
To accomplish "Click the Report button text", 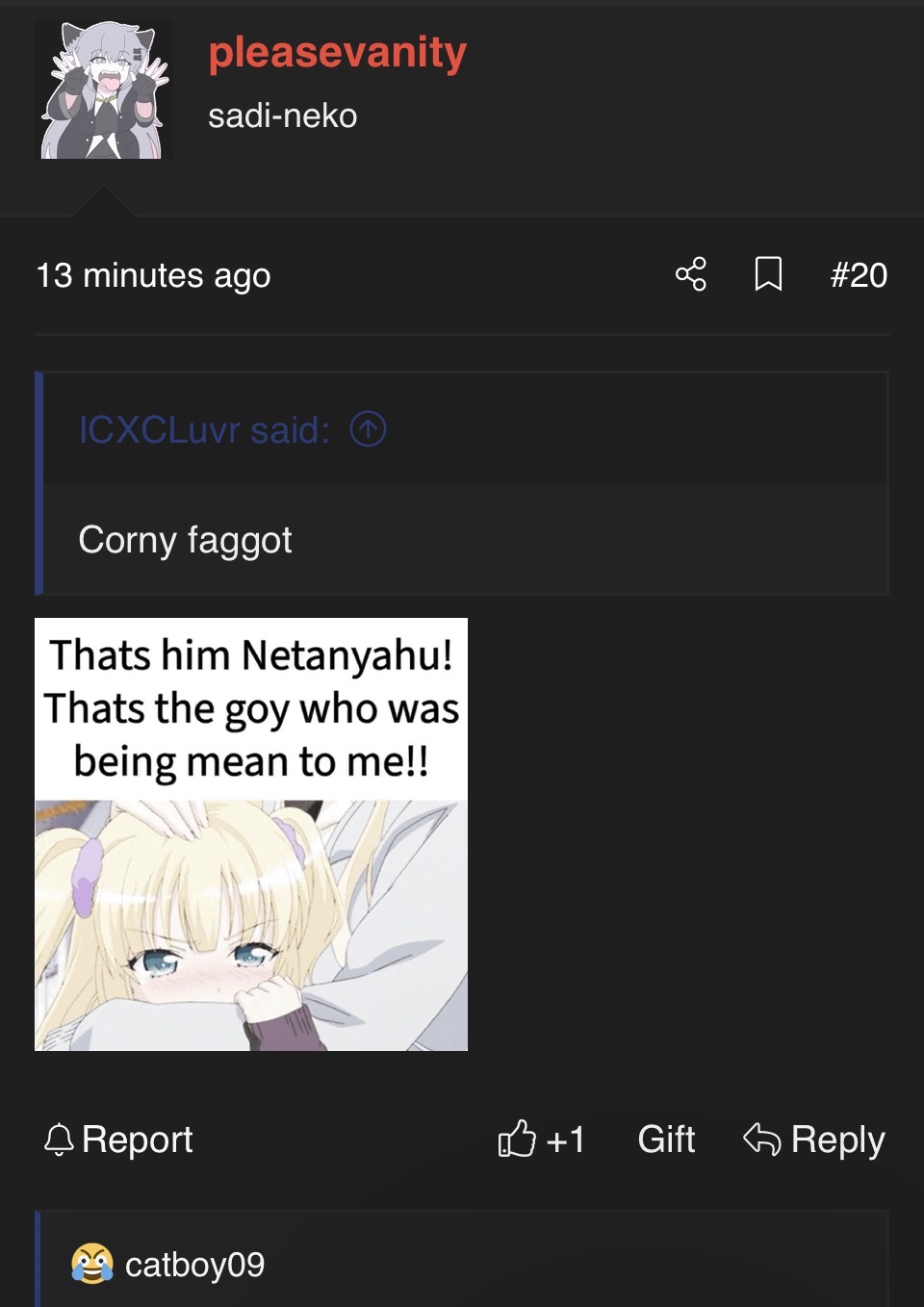I will (x=138, y=1140).
